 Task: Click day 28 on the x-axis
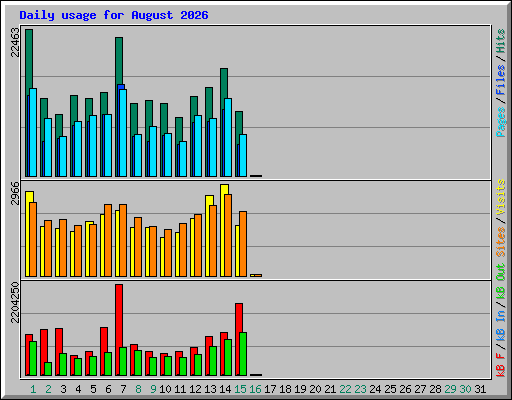(x=435, y=389)
